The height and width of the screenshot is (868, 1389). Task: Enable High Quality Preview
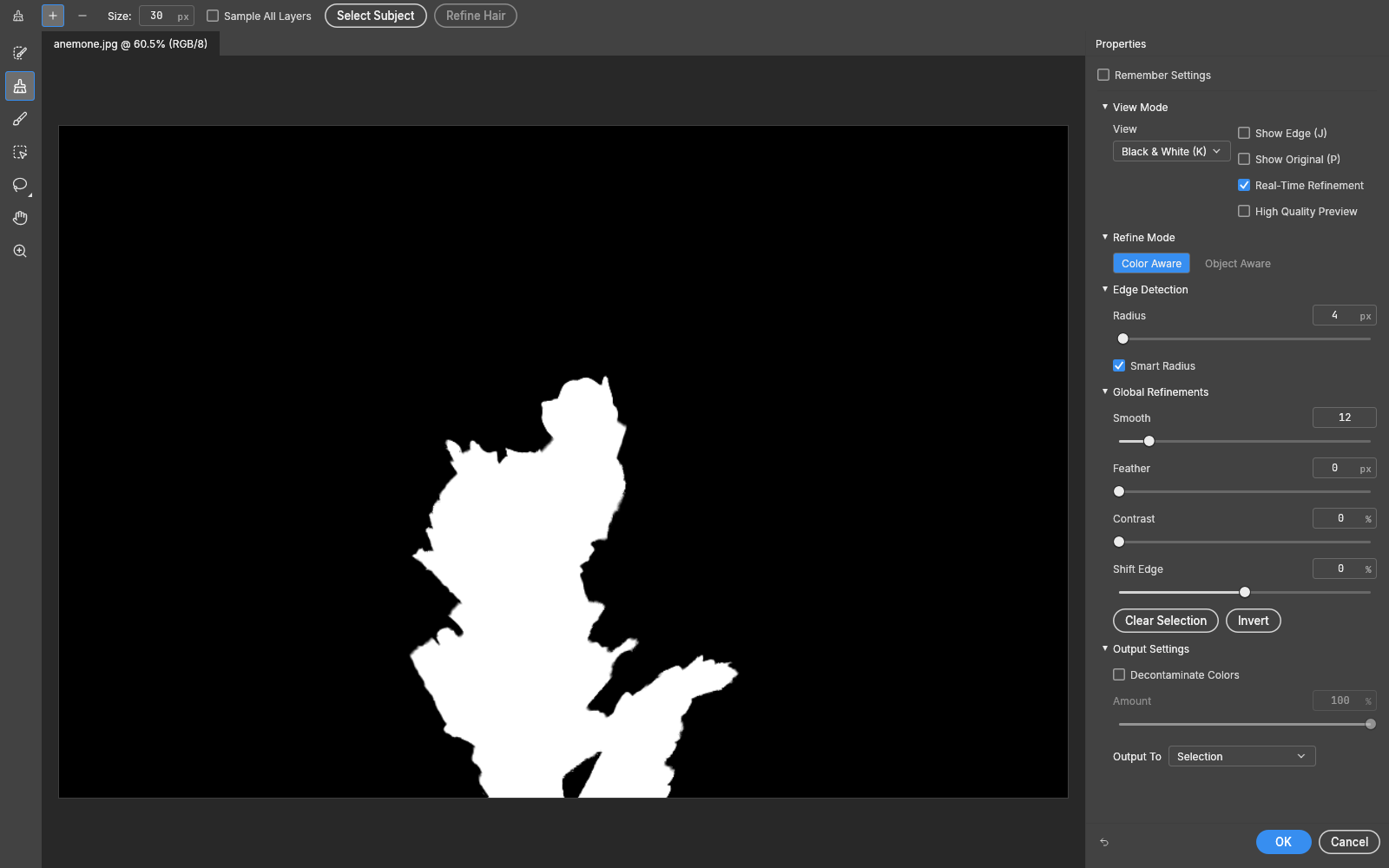click(1244, 211)
